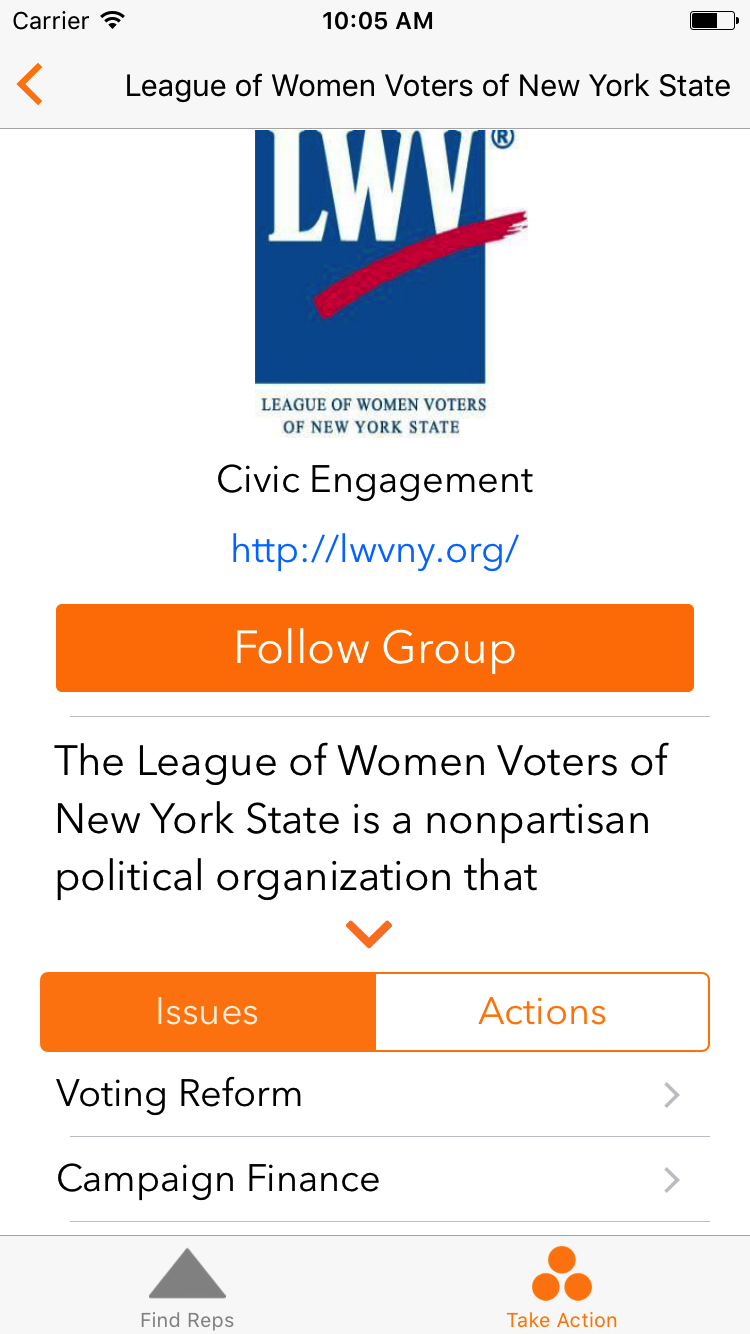Tap the Take Action circles icon
The width and height of the screenshot is (750, 1334).
[562, 1273]
